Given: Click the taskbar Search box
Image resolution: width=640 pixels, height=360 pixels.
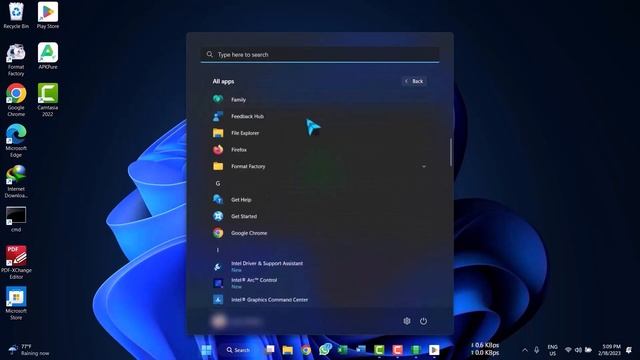Looking at the screenshot, I should point(238,350).
